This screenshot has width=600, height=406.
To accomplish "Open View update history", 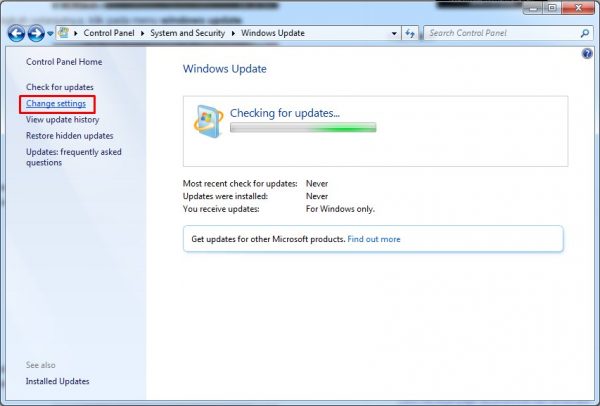I will pos(62,120).
